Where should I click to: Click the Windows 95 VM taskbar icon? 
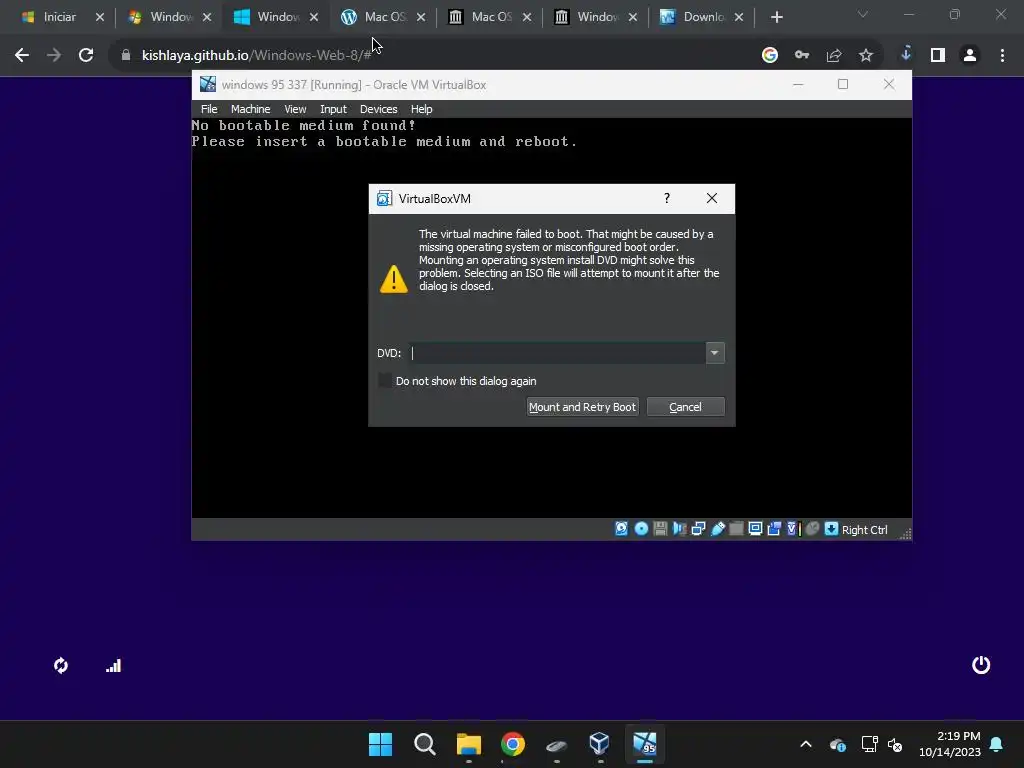pos(645,743)
